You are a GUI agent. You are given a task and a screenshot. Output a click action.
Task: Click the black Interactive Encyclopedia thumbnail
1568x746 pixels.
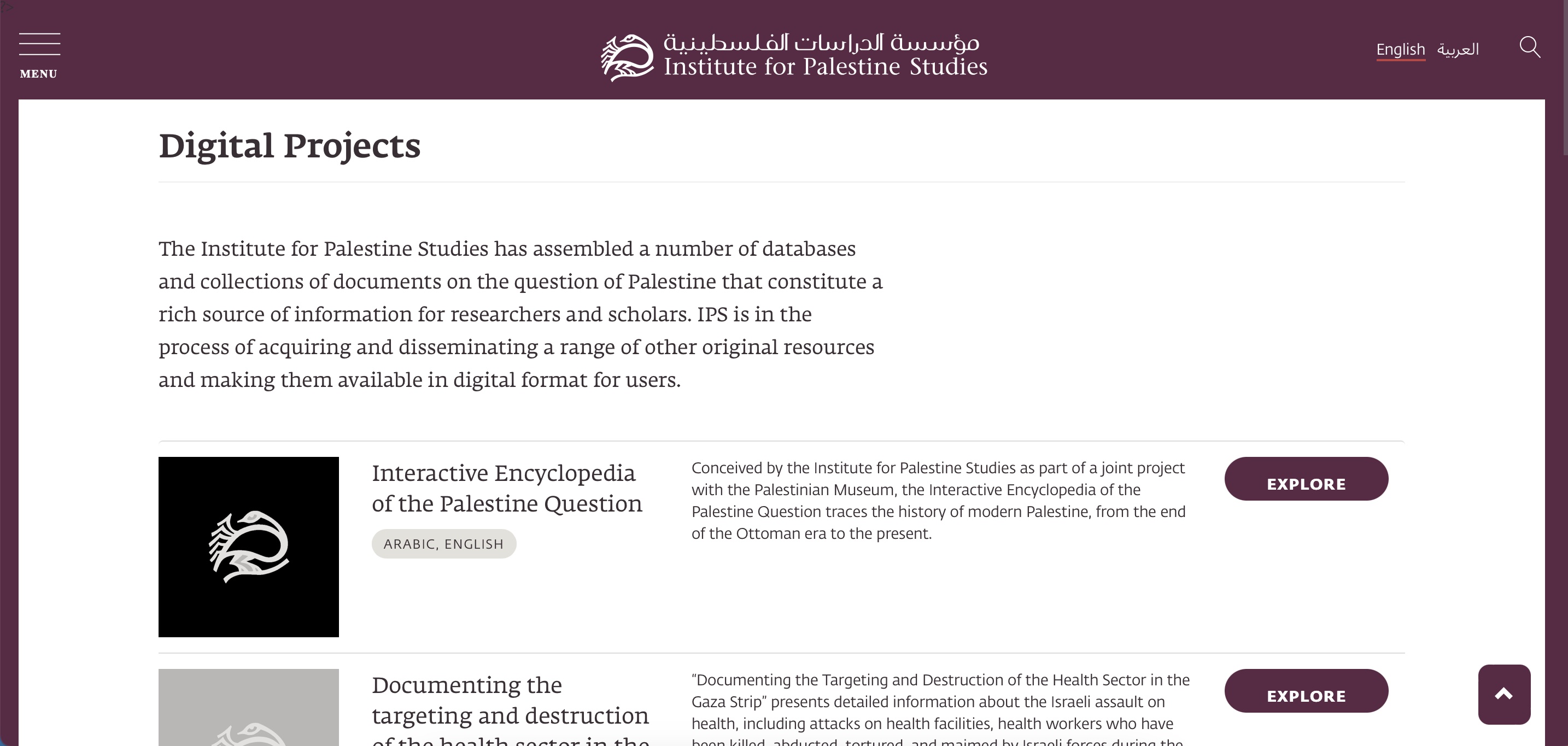click(248, 547)
